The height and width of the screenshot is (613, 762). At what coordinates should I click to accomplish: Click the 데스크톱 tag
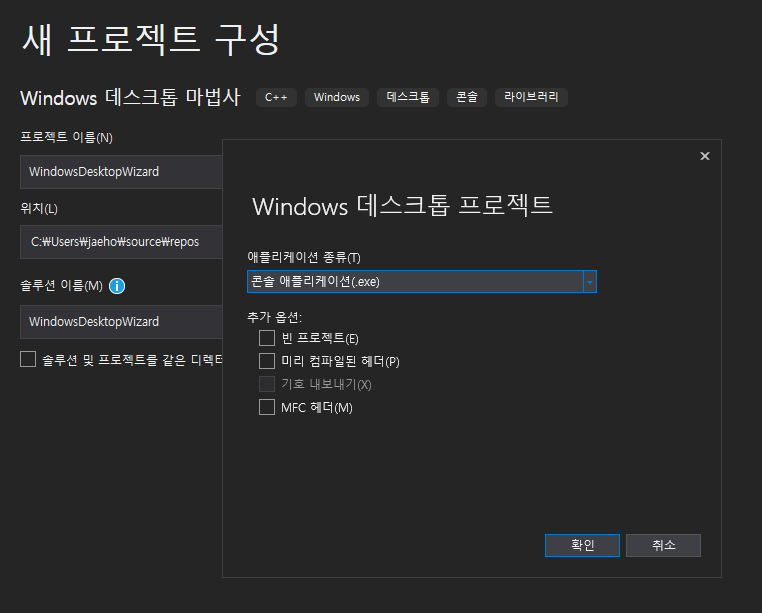[408, 97]
